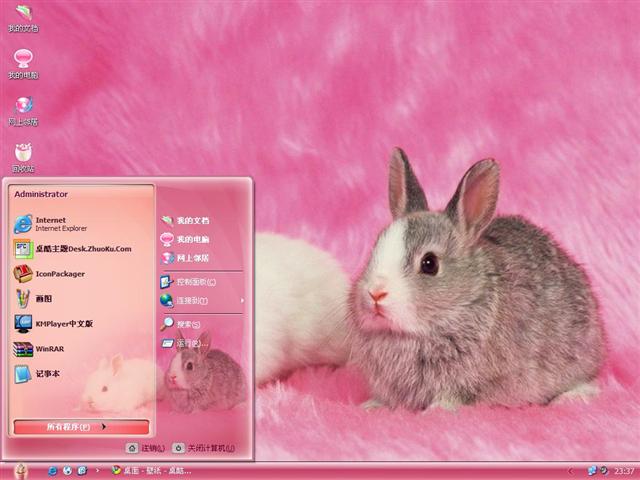Click the 注销 (Log Off) button
The image size is (640, 480).
click(x=145, y=448)
